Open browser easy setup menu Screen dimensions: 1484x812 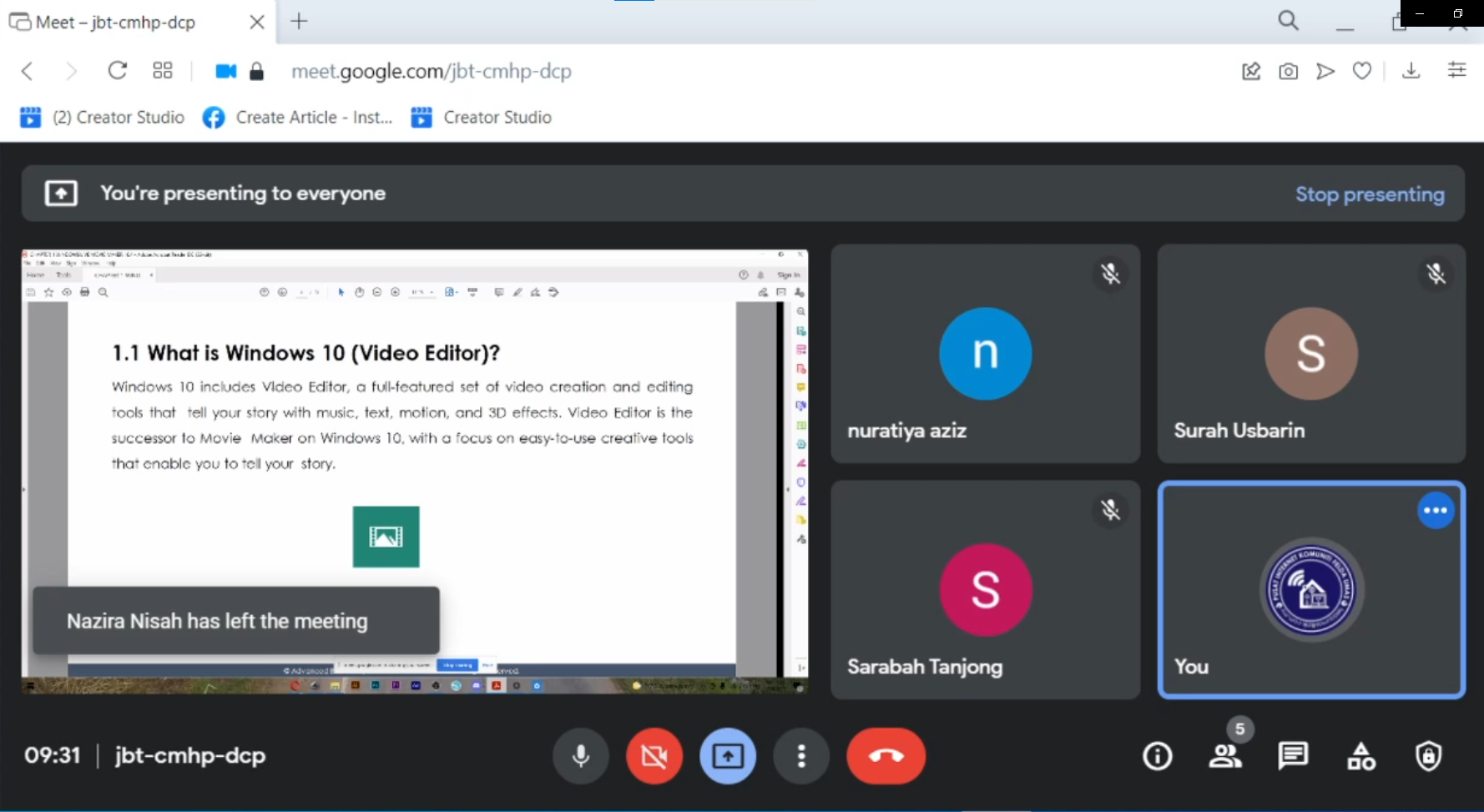[x=1456, y=72]
